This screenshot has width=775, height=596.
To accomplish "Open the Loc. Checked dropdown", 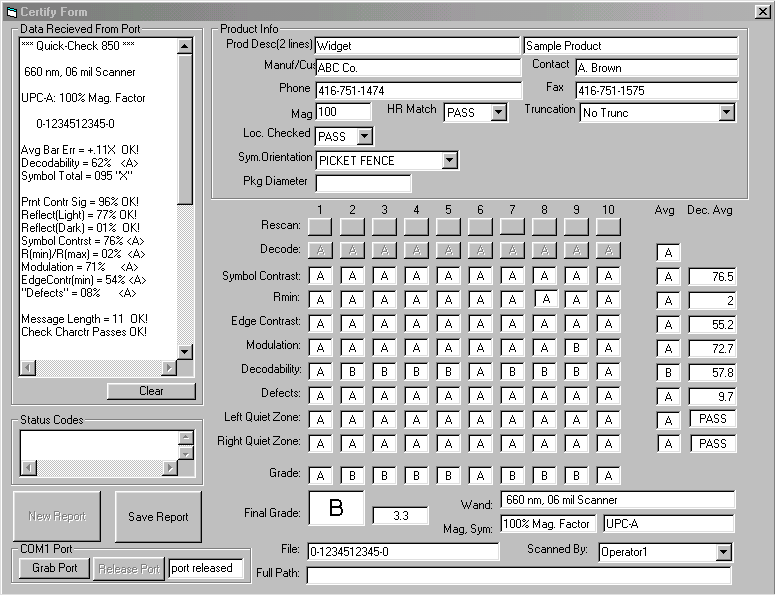I will tap(364, 136).
